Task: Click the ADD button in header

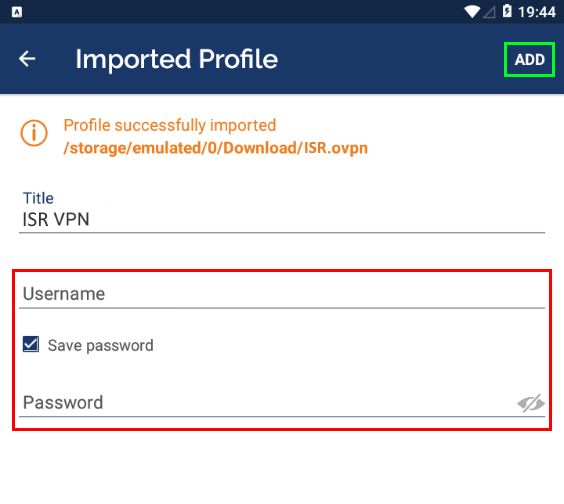Action: coord(529,59)
